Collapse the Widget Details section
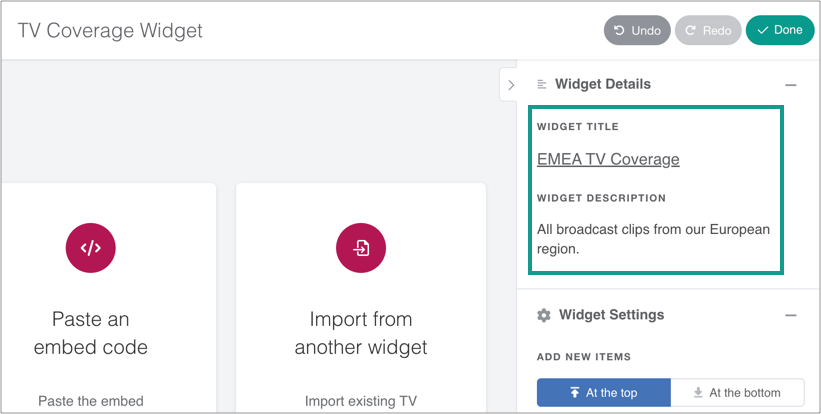The width and height of the screenshot is (821, 414). click(x=790, y=85)
